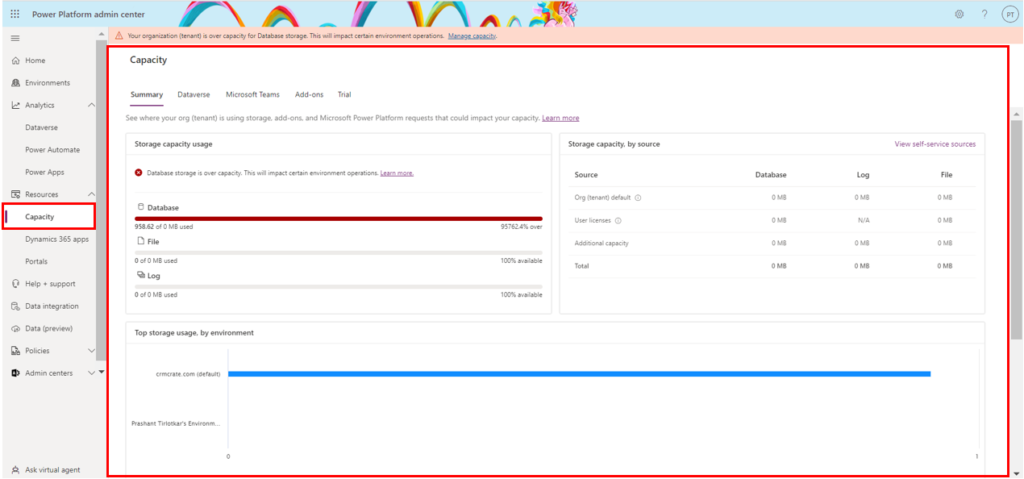Click the blue crmcrate.com storage bar
Image resolution: width=1024 pixels, height=479 pixels.
[578, 374]
